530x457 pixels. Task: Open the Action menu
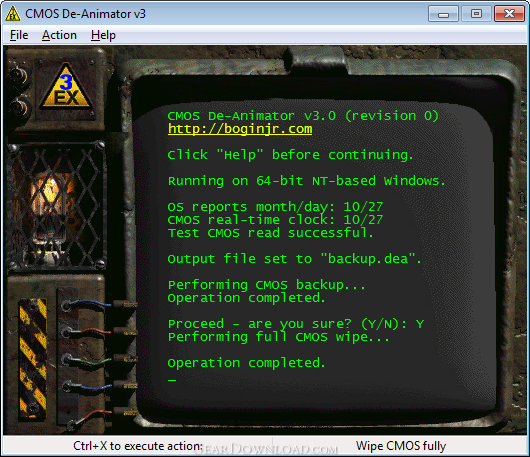tap(59, 35)
